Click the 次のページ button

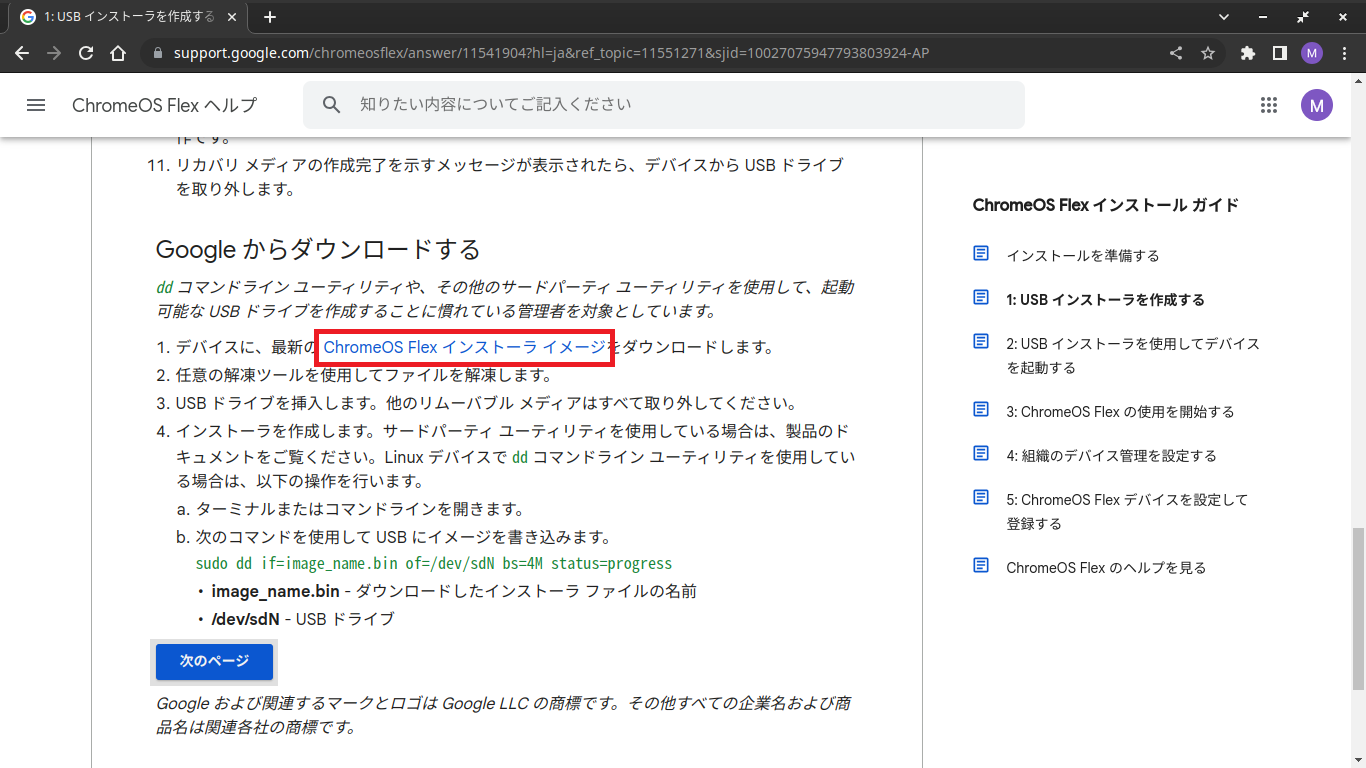[x=214, y=662]
